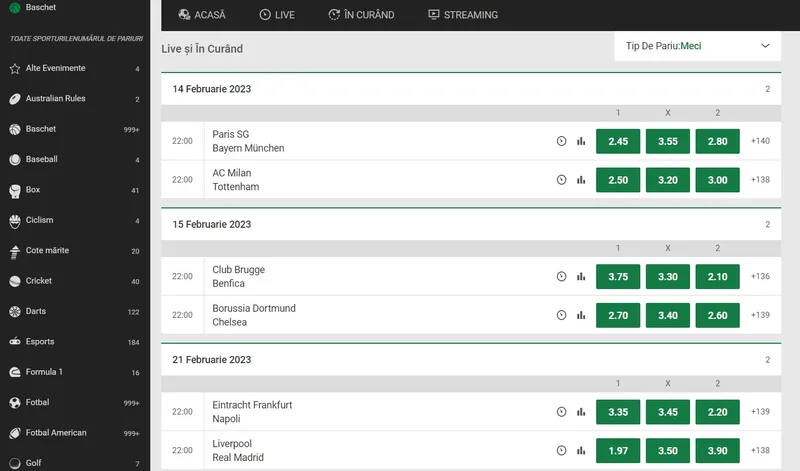The height and width of the screenshot is (471, 800).
Task: Select Box sport with glove icon
Action: click(75, 190)
